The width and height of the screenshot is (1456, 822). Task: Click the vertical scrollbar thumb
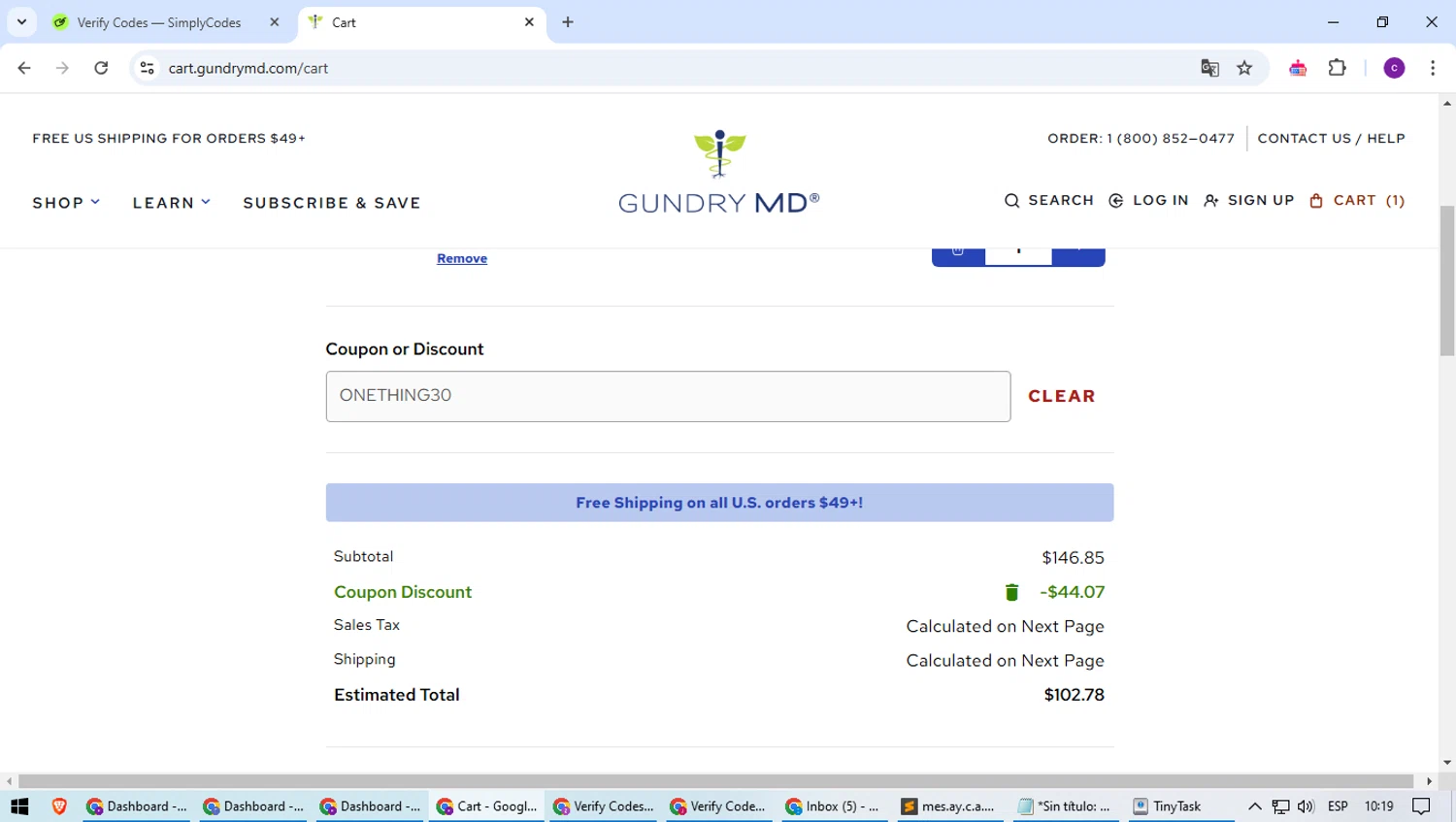point(1447,281)
